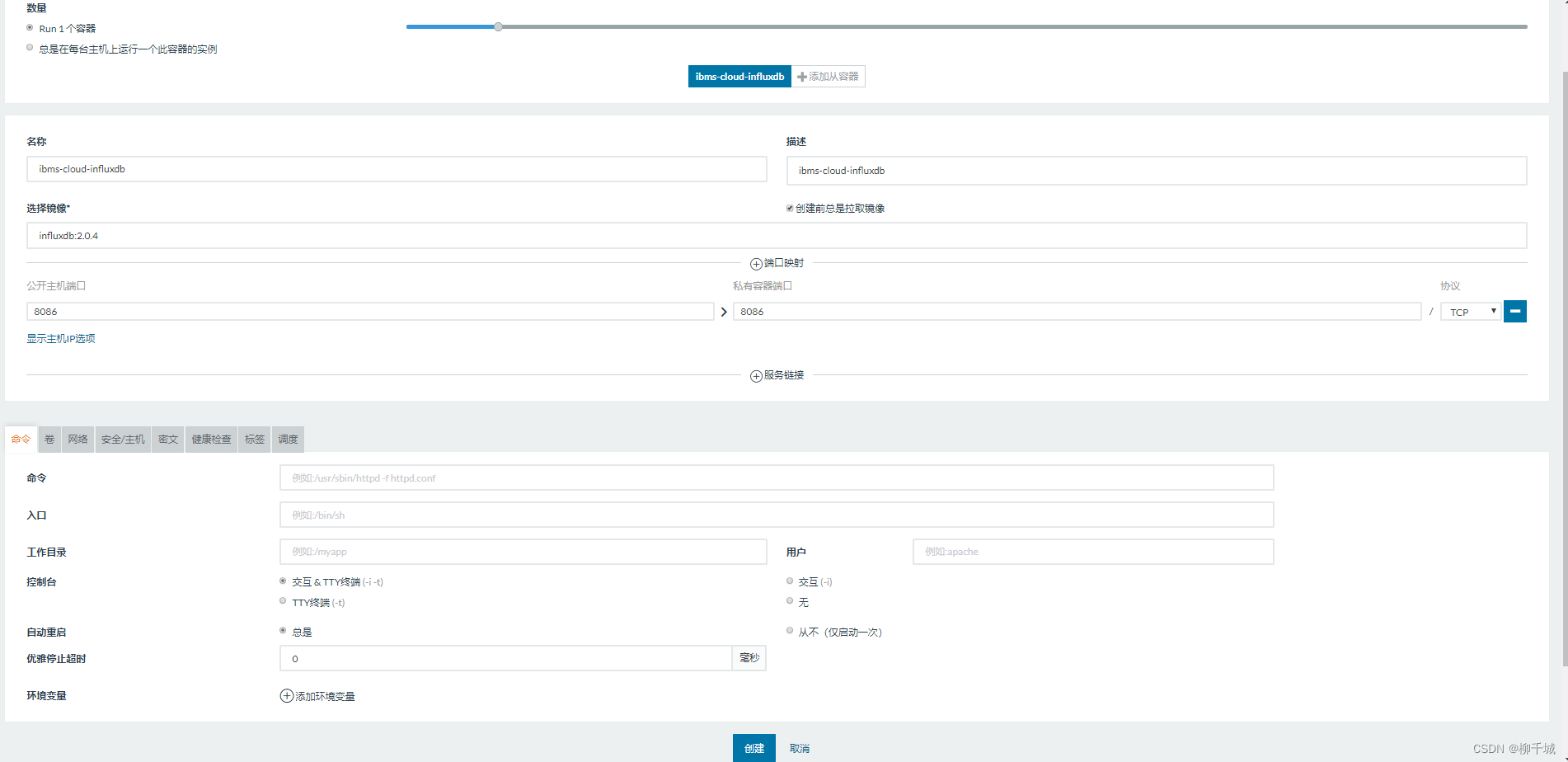Select the Run 1 个容器 radio option
The height and width of the screenshot is (762, 1568).
[30, 28]
